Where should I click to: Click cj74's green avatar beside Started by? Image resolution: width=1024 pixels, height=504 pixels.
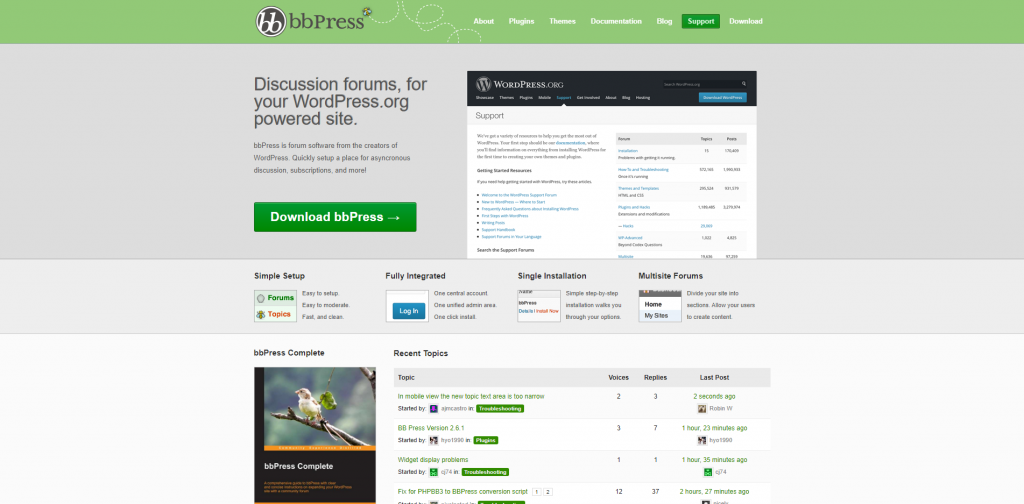434,471
